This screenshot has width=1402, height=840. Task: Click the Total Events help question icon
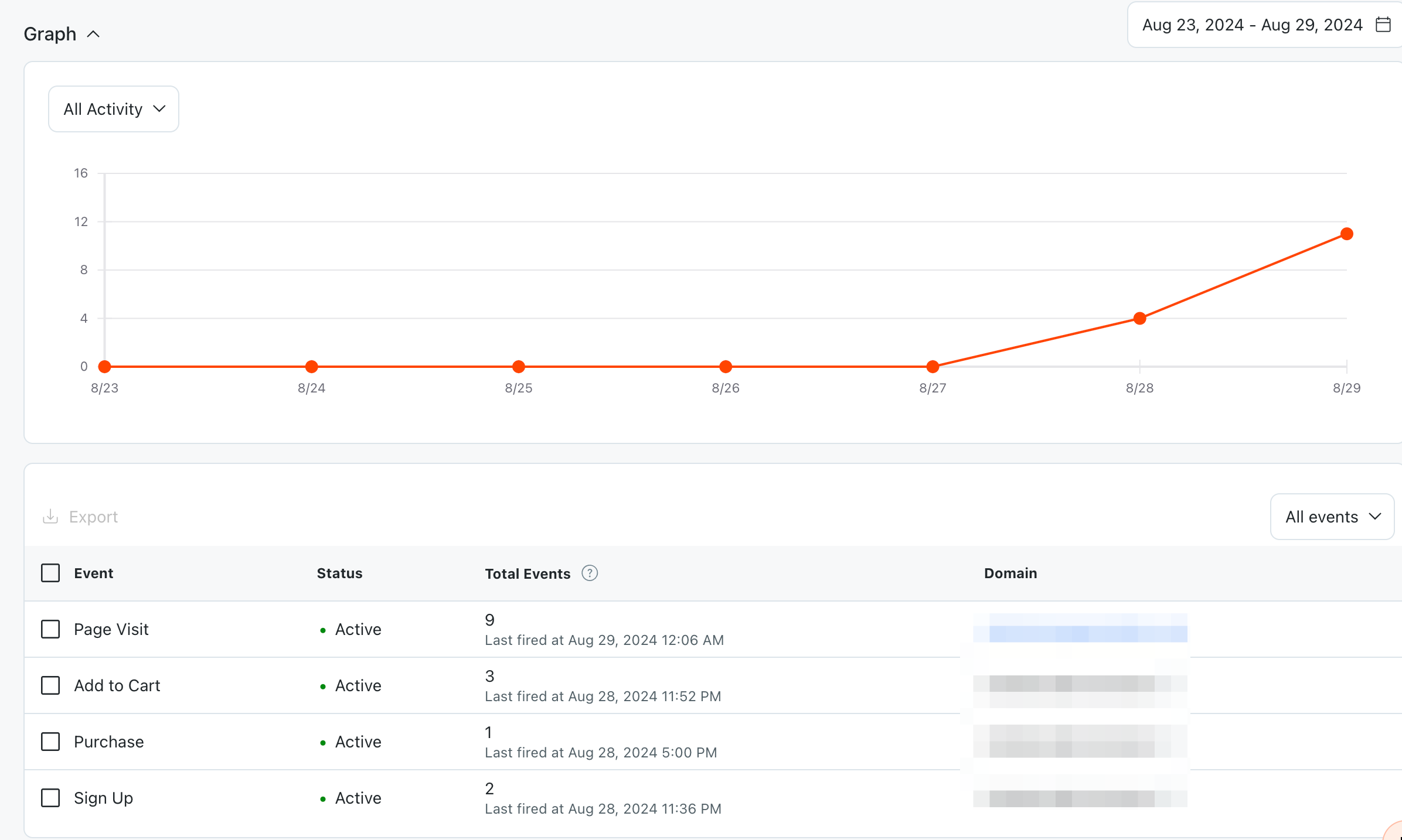(x=589, y=573)
